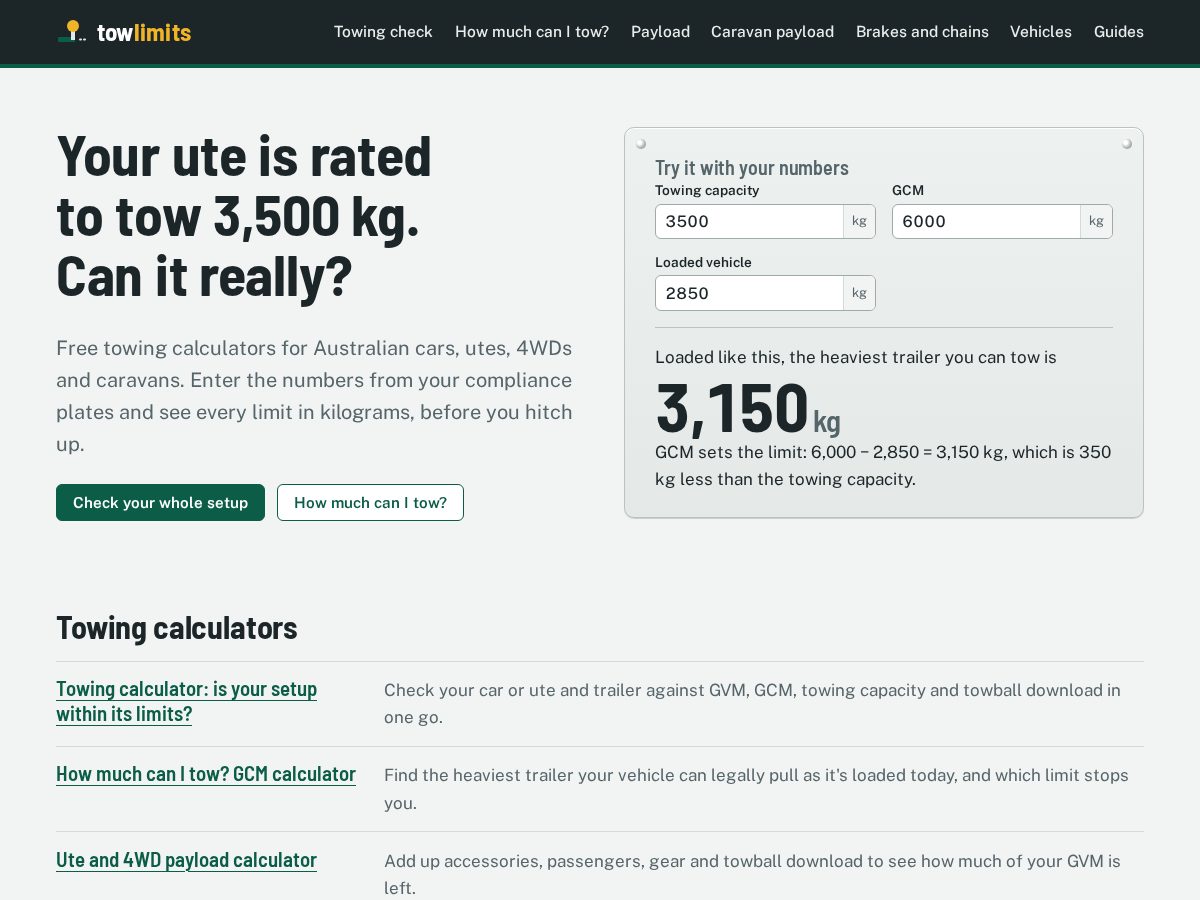
Task: Click the outlined How much can I tow? button
Action: click(370, 502)
